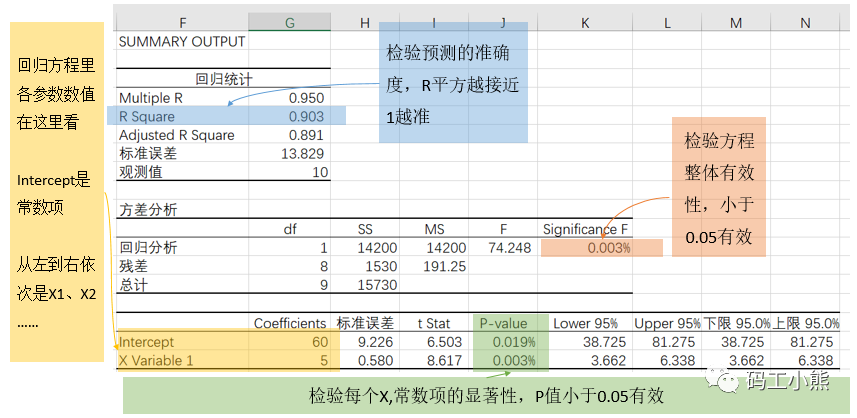Click the t Stat header cell

[434, 323]
